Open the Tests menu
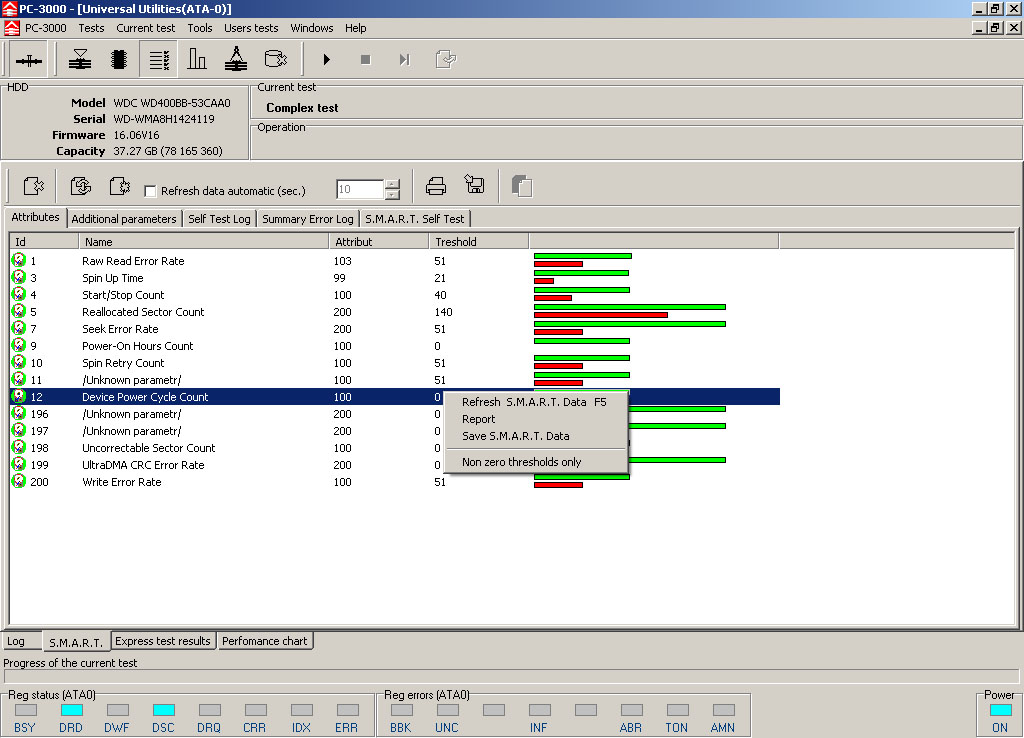Image resolution: width=1024 pixels, height=738 pixels. tap(91, 28)
